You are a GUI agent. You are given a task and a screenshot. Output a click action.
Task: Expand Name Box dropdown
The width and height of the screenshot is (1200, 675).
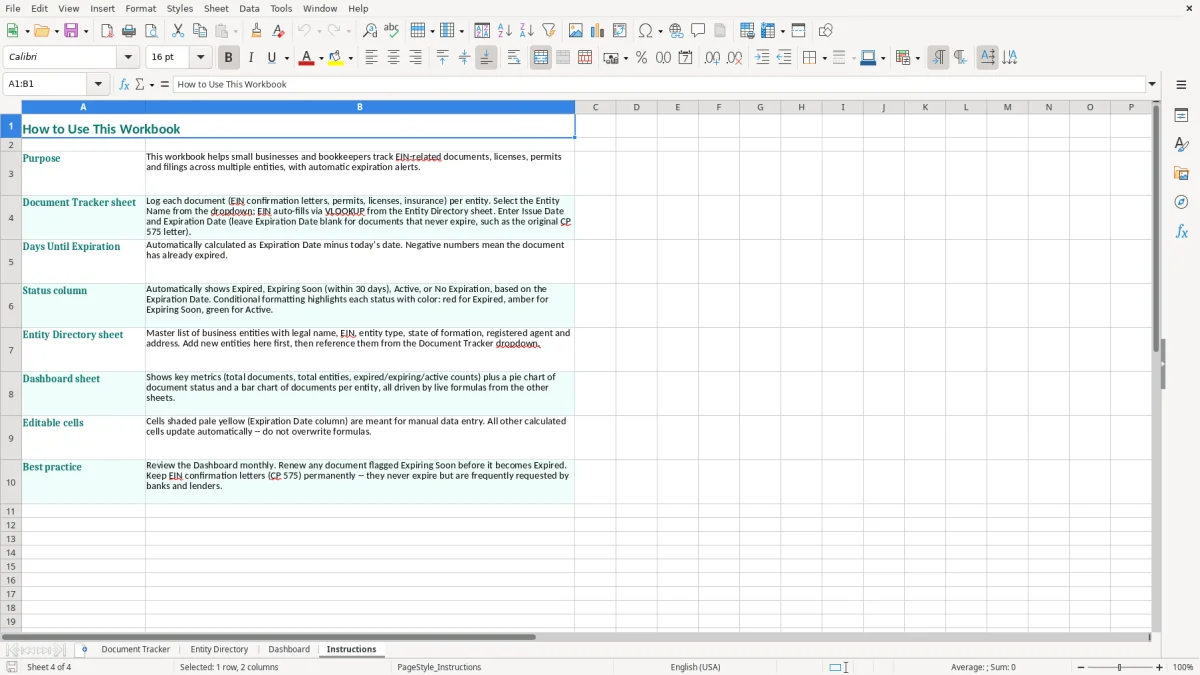point(99,85)
